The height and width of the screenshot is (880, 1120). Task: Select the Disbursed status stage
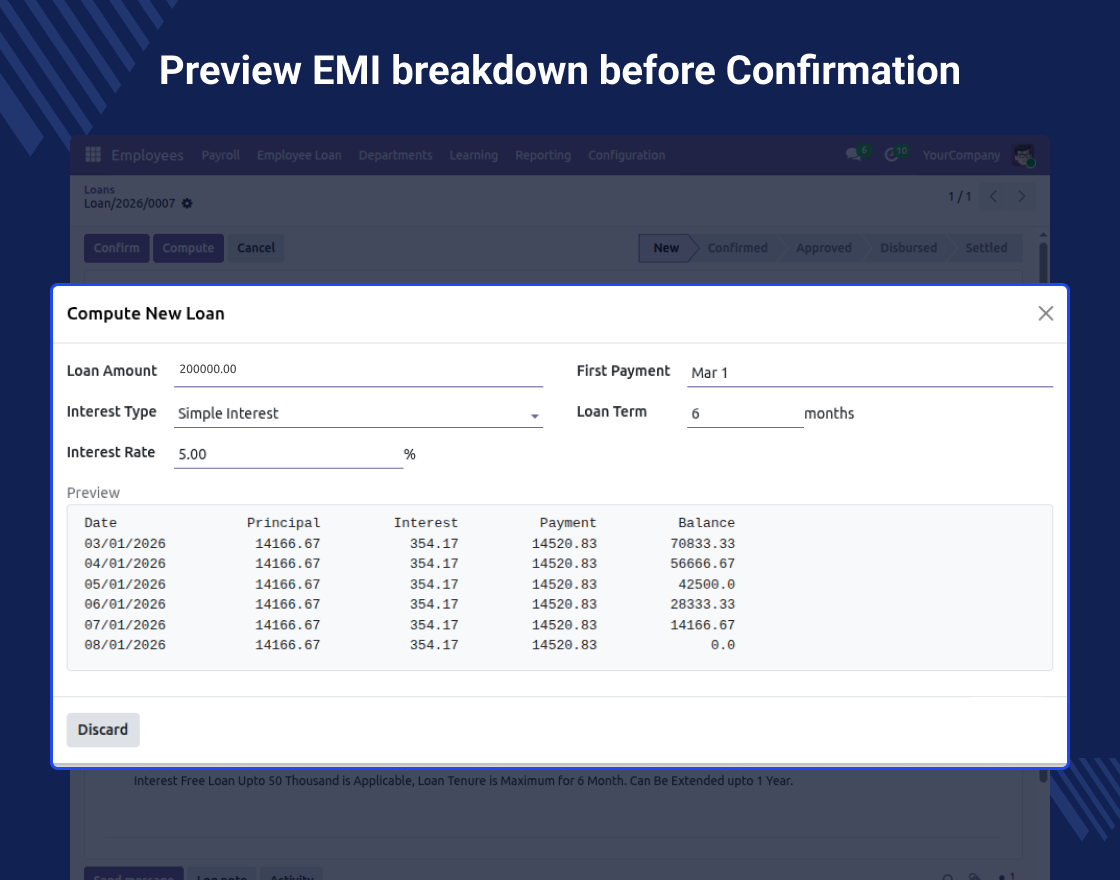(x=909, y=248)
